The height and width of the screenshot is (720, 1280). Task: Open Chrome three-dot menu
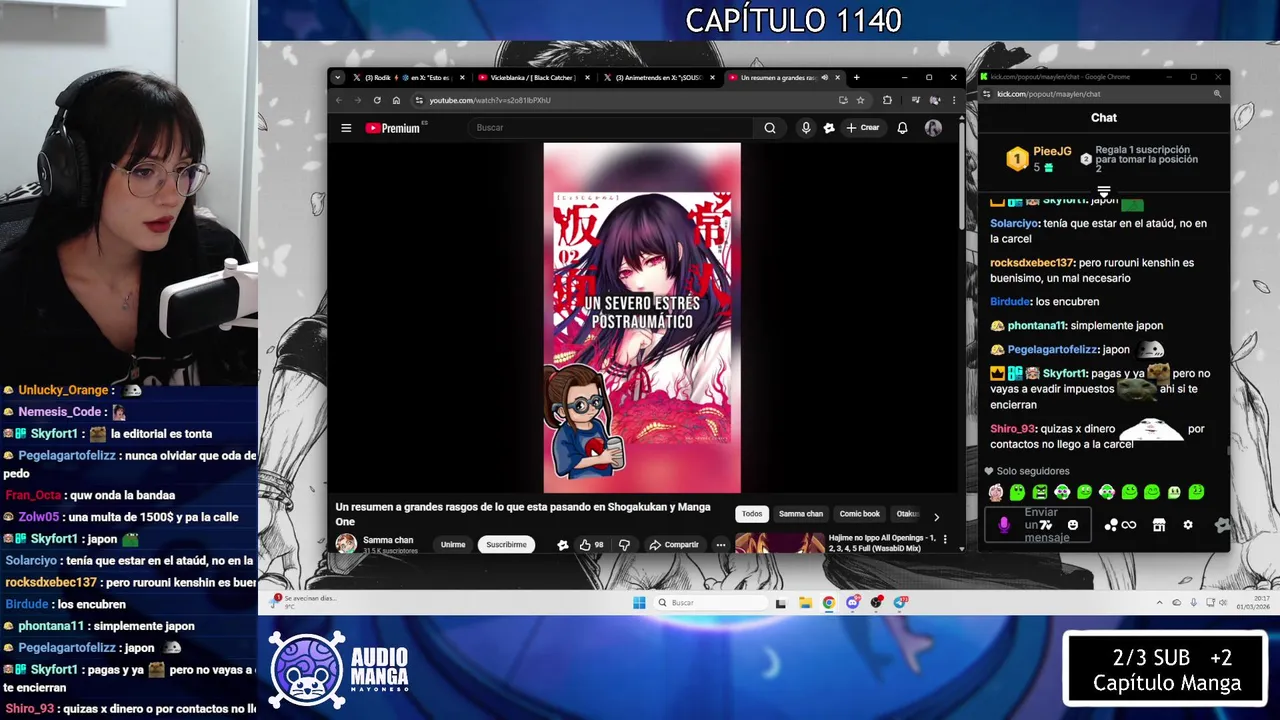[954, 100]
